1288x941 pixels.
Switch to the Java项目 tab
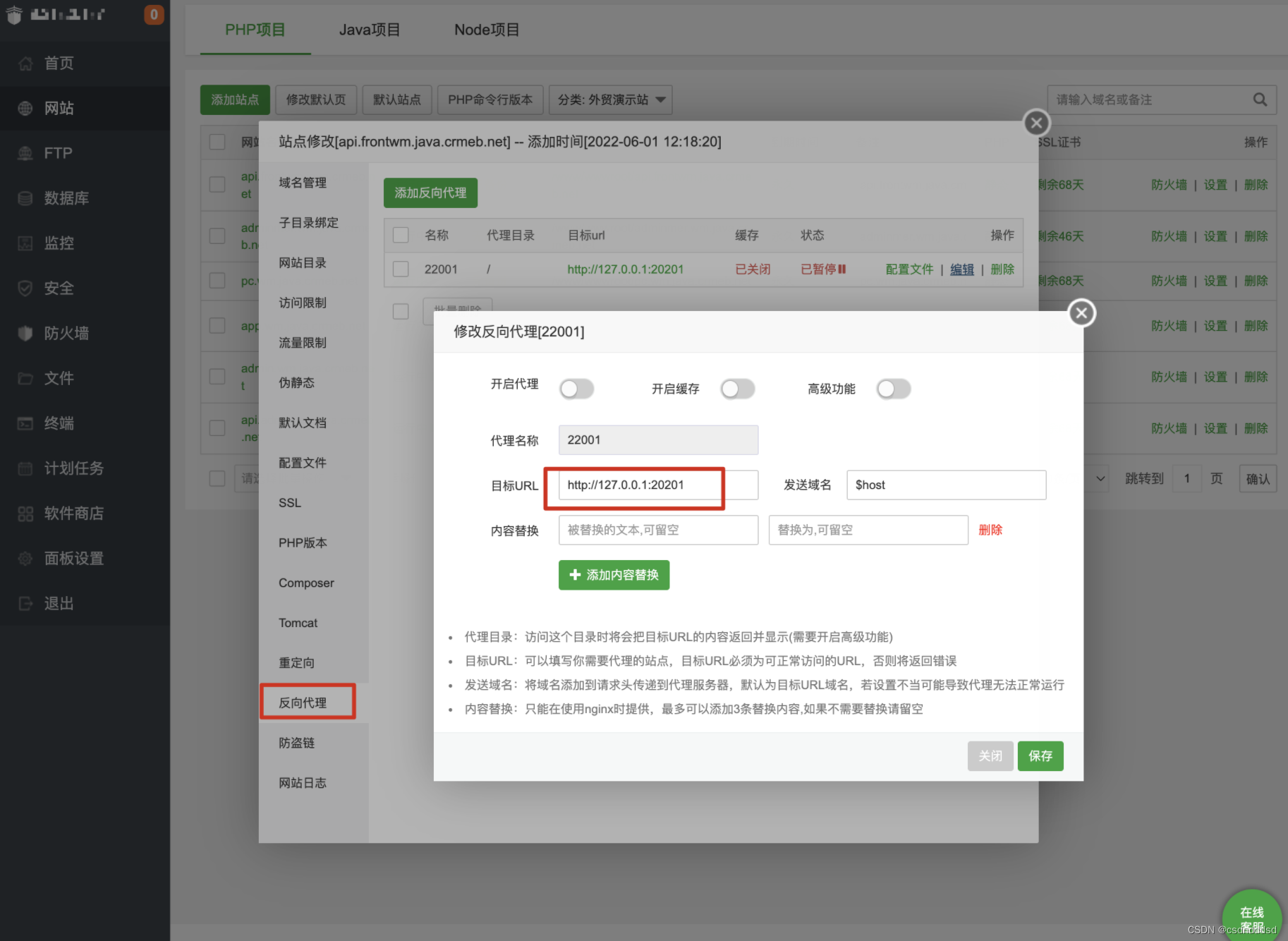(370, 30)
